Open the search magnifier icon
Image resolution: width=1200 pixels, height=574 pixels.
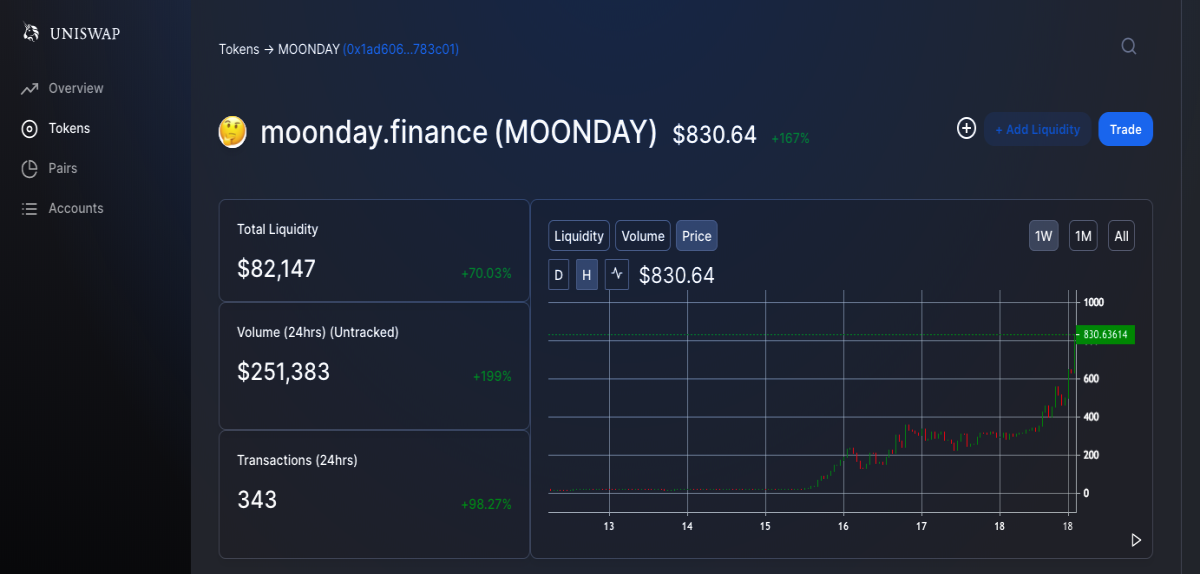tap(1129, 46)
